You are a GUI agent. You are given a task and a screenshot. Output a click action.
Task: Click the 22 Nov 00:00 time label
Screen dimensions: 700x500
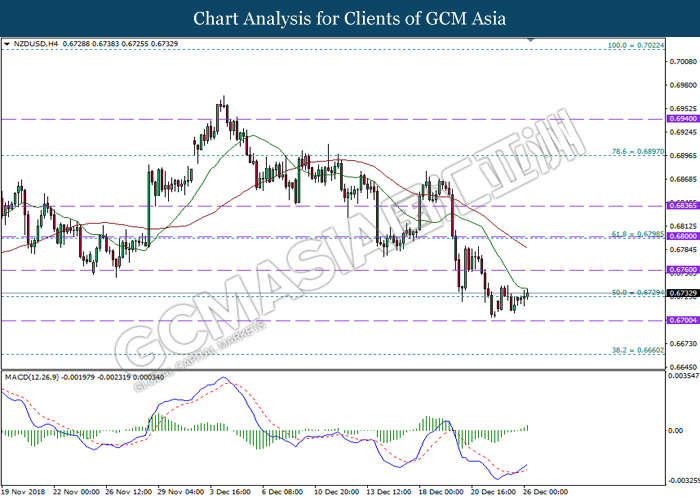[x=76, y=492]
